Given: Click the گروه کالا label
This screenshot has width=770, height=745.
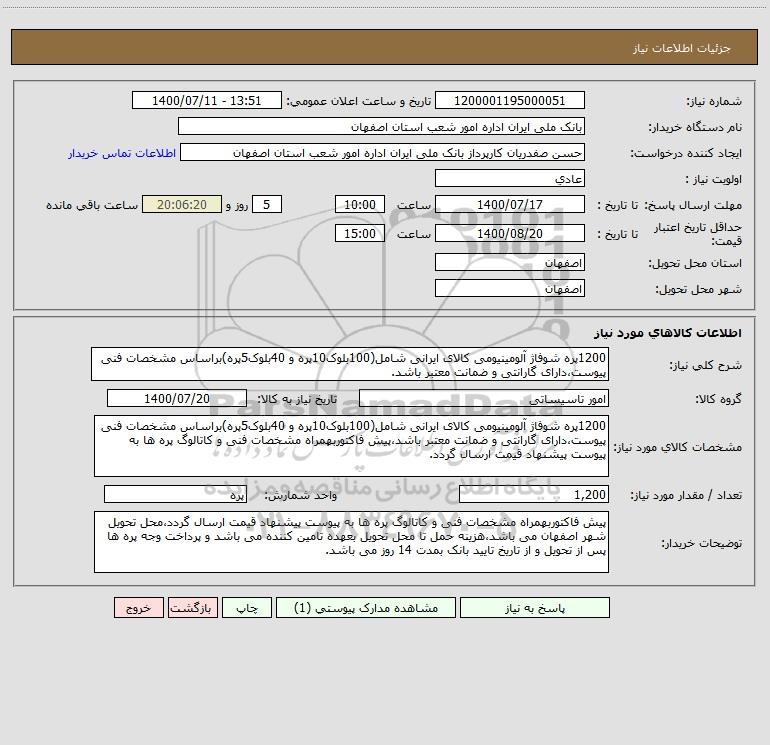Looking at the screenshot, I should click(x=718, y=399).
